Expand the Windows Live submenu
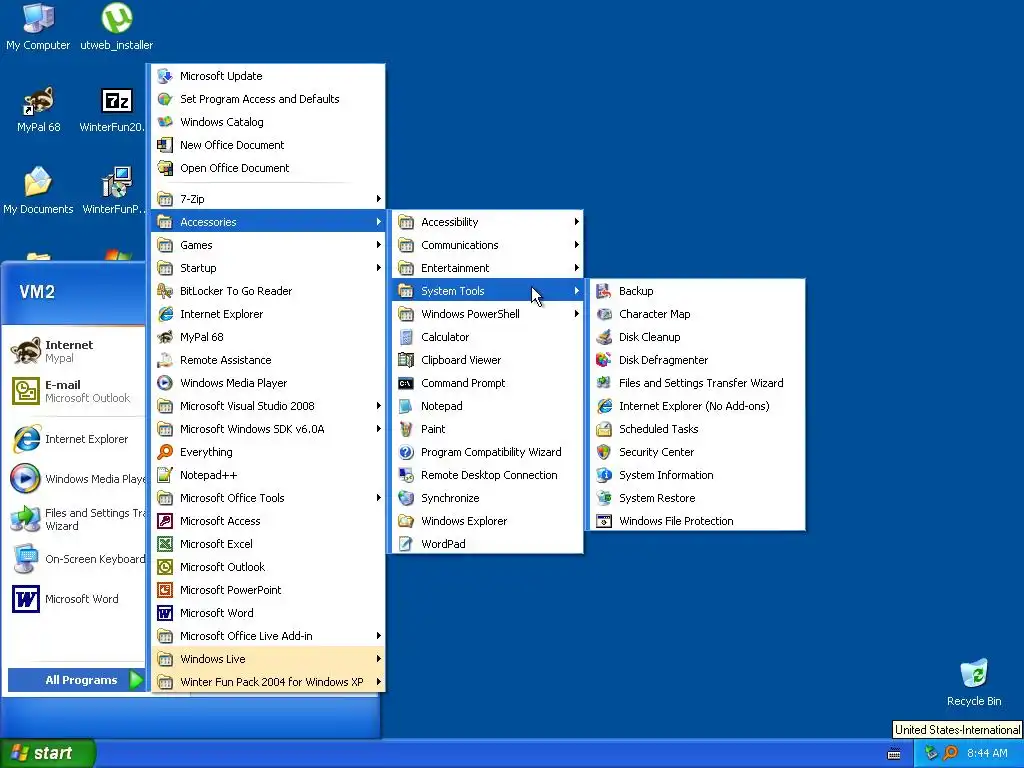 click(268, 658)
